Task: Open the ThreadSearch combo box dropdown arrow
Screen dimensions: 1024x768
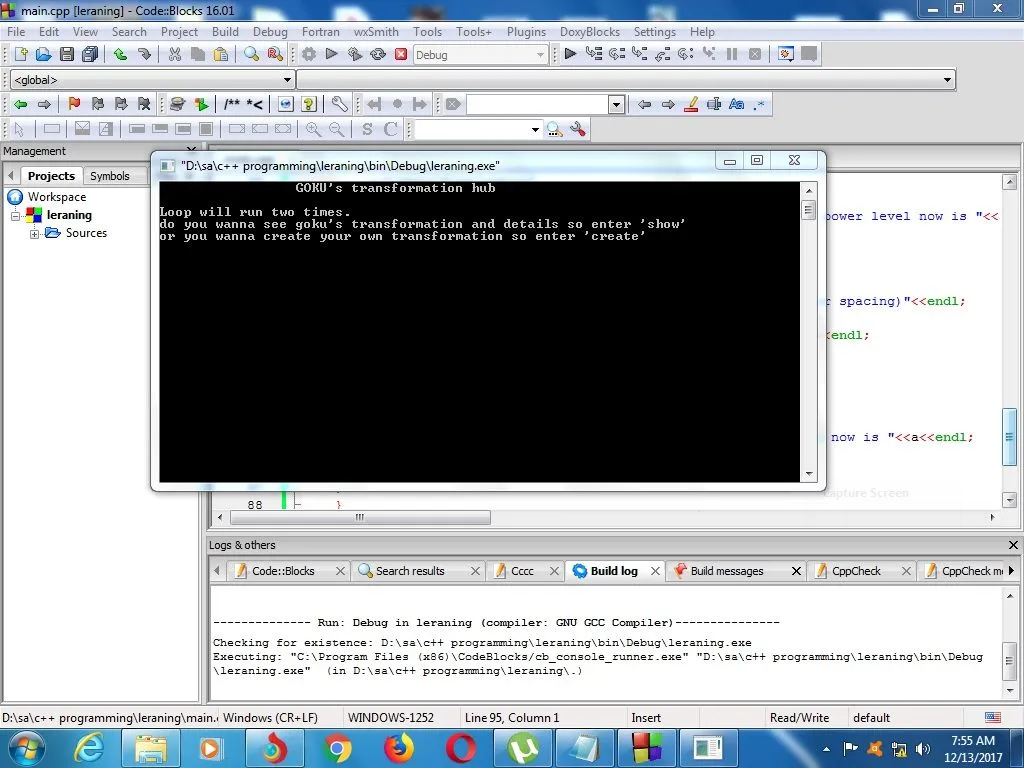Action: click(x=535, y=129)
